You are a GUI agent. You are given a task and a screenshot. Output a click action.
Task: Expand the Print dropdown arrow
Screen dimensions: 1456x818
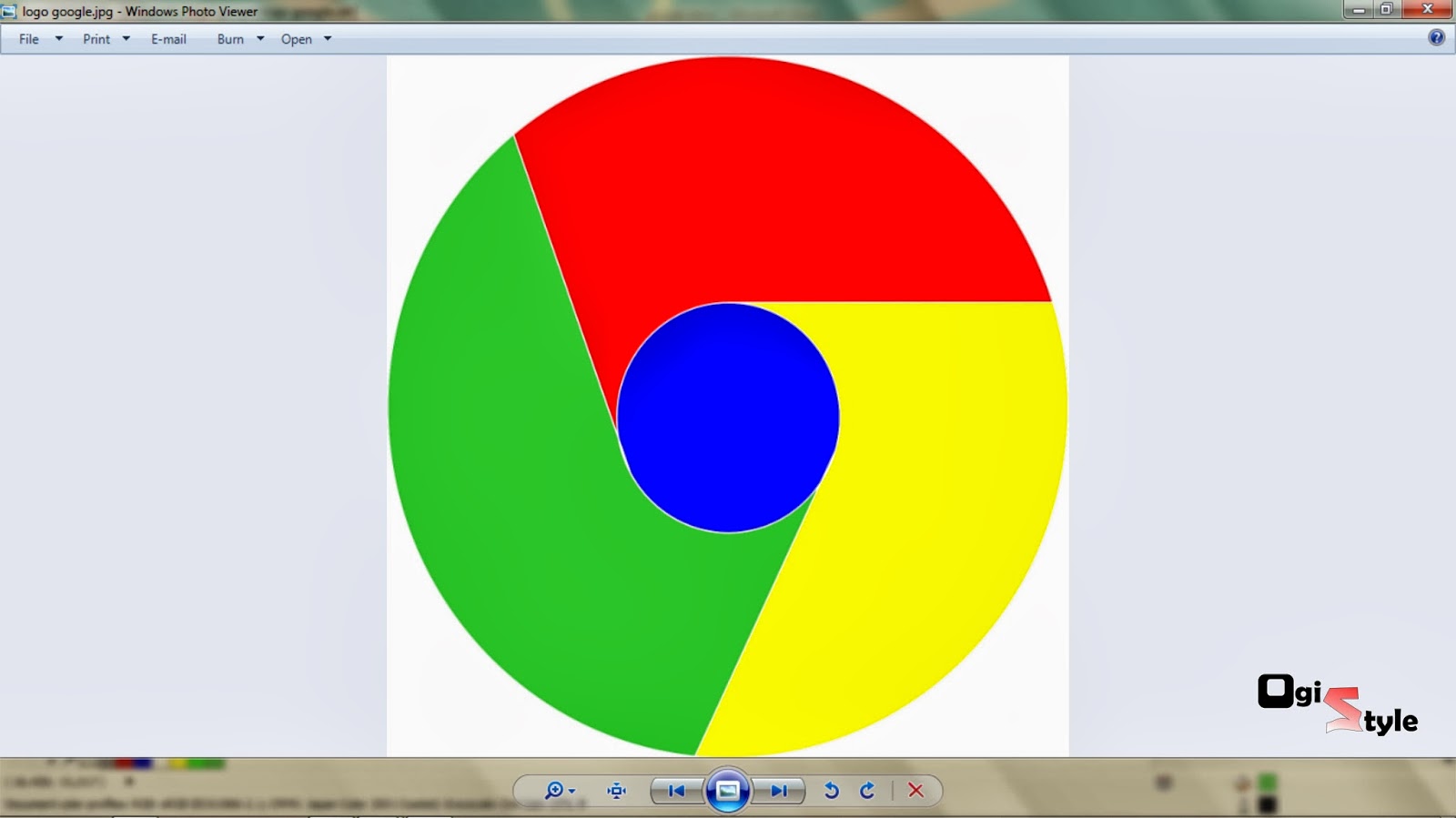(126, 39)
